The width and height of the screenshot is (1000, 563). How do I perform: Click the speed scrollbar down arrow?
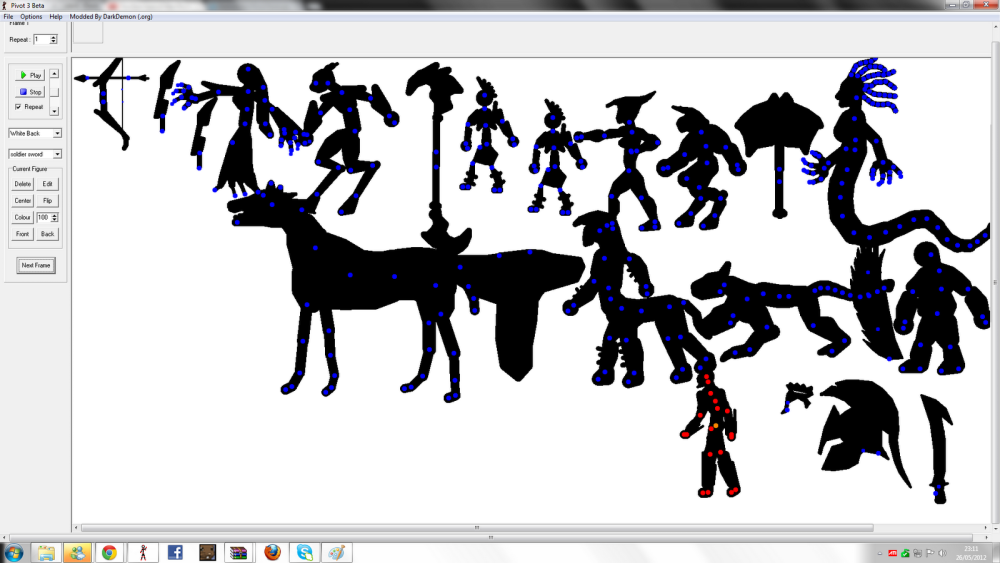click(x=54, y=111)
